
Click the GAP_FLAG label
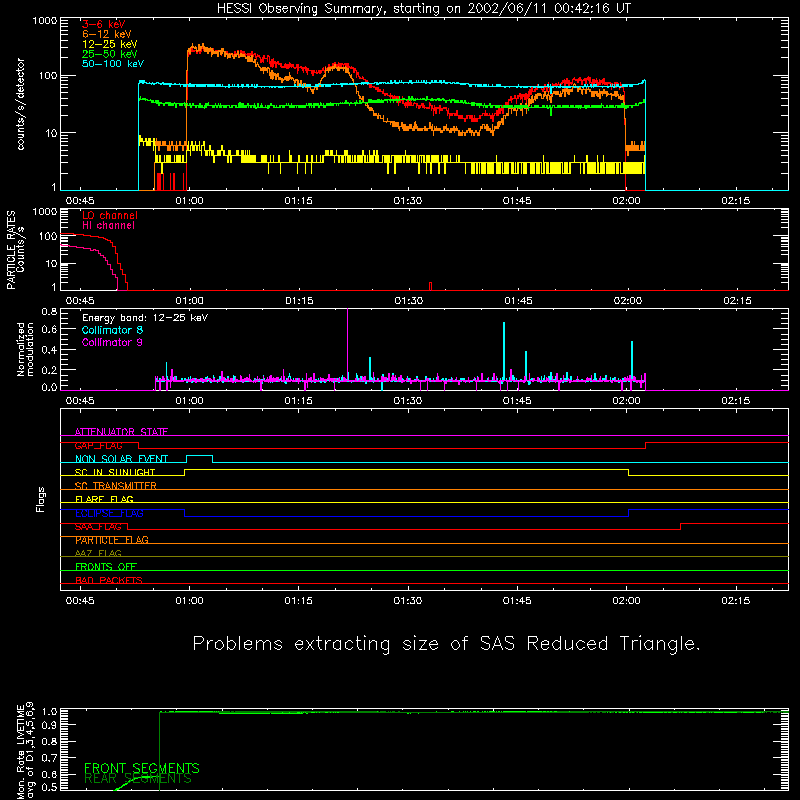tap(98, 445)
